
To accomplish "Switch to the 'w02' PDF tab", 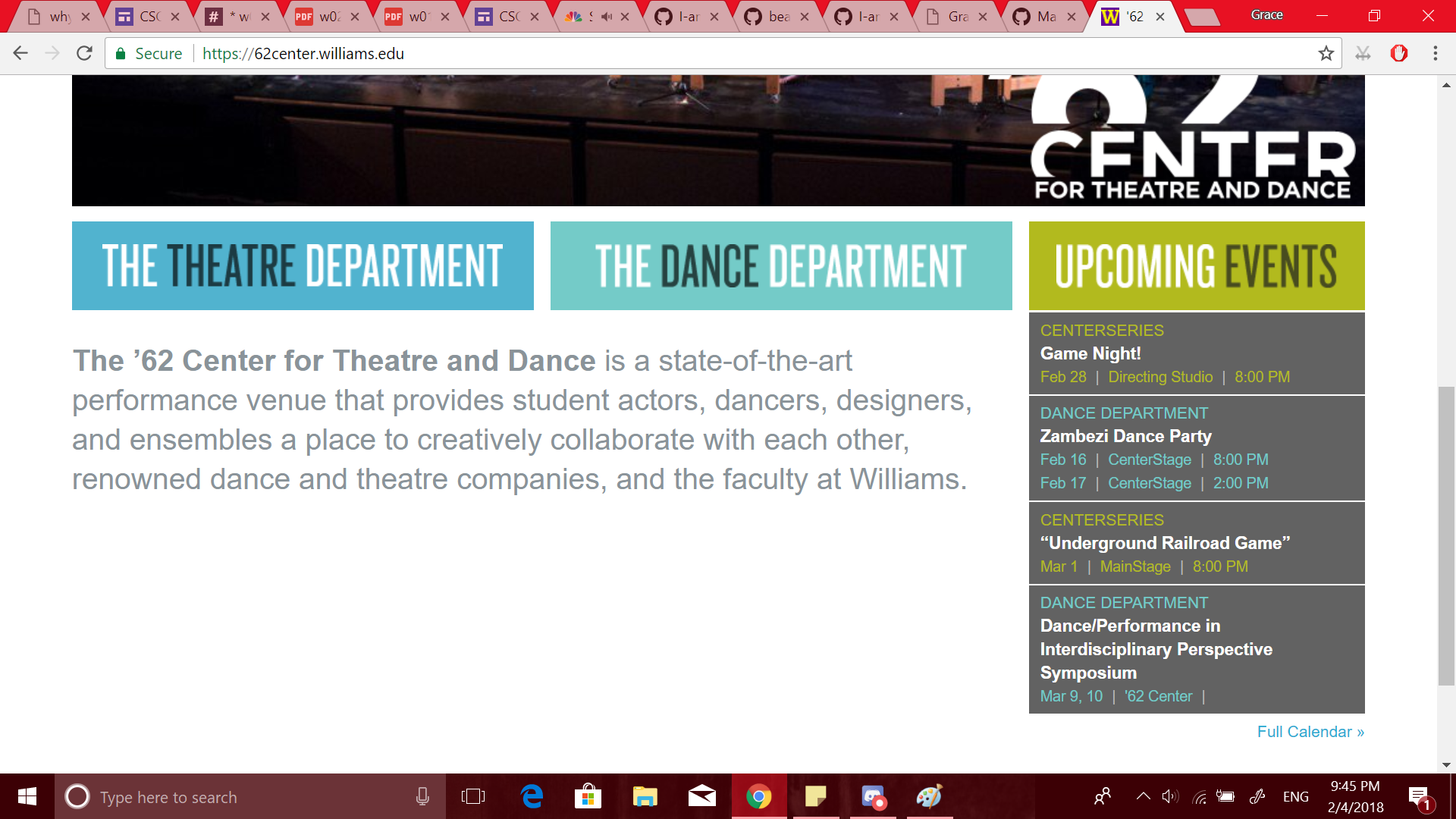I will [328, 17].
